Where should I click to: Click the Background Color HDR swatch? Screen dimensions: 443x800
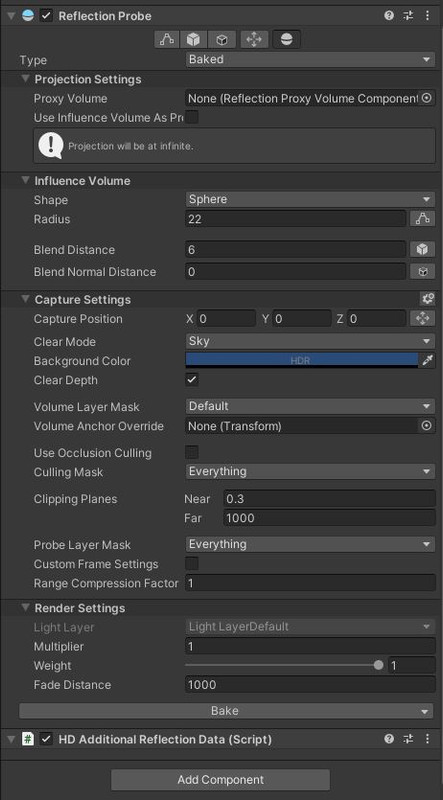click(302, 361)
